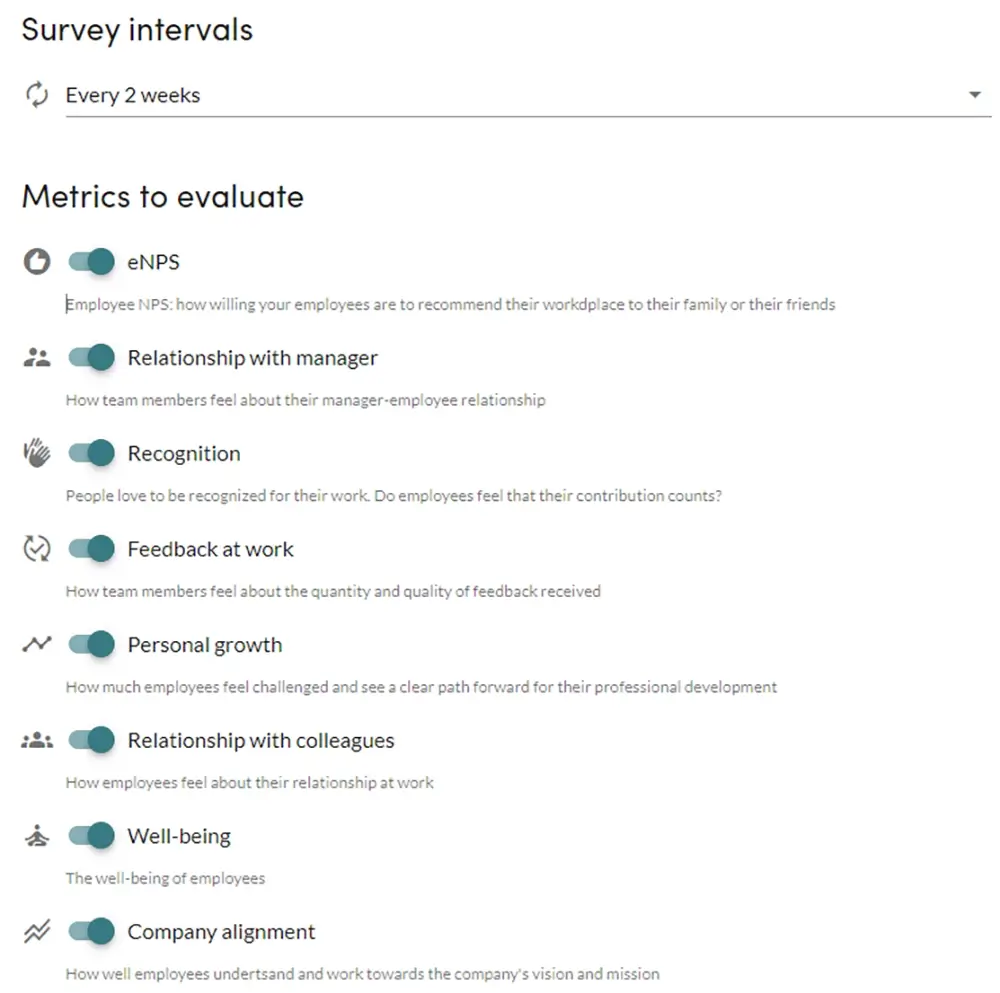Image resolution: width=1000 pixels, height=993 pixels.
Task: Click the Personal growth trend line icon
Action: 37,644
